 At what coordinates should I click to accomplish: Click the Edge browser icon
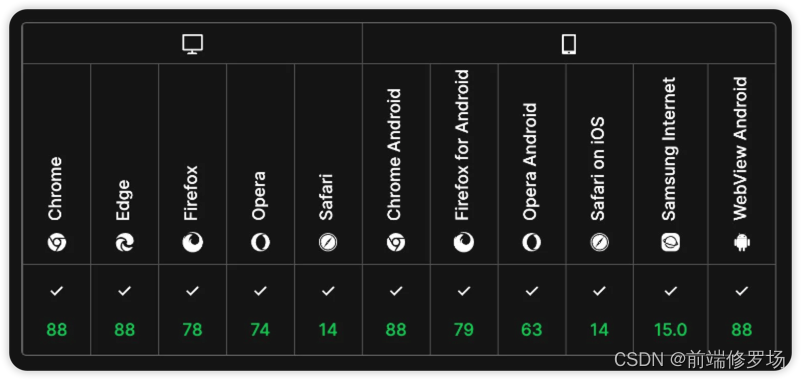(125, 242)
